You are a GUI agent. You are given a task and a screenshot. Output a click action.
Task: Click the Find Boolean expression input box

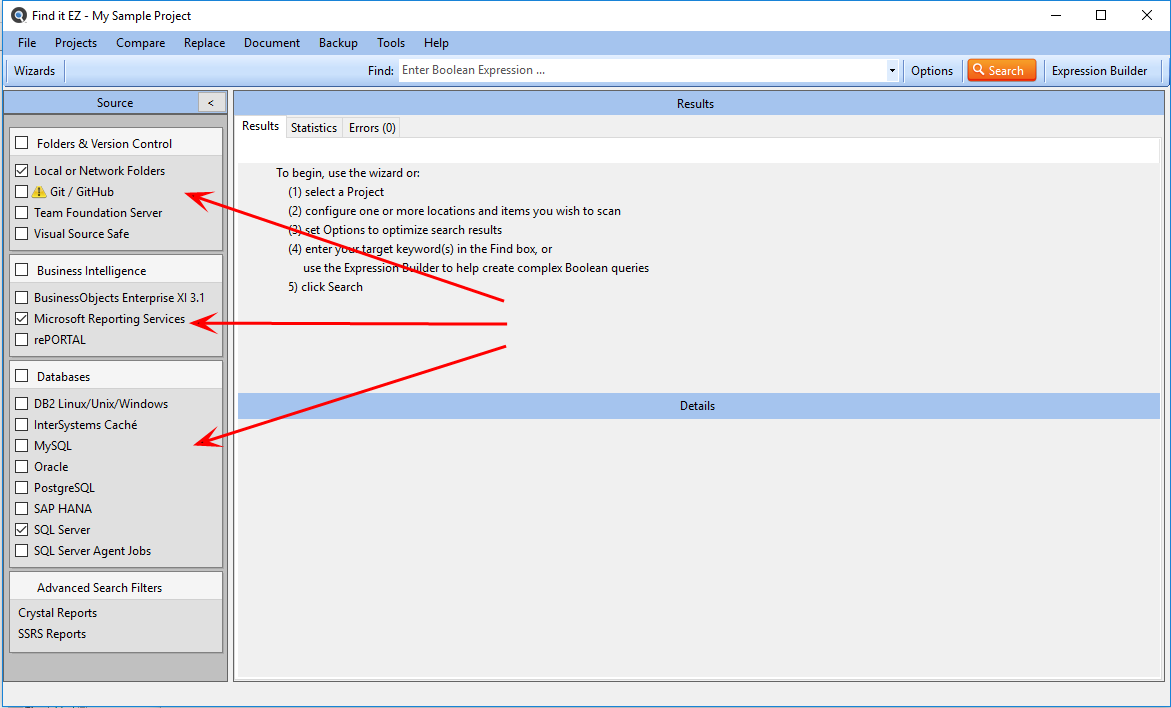pos(642,70)
